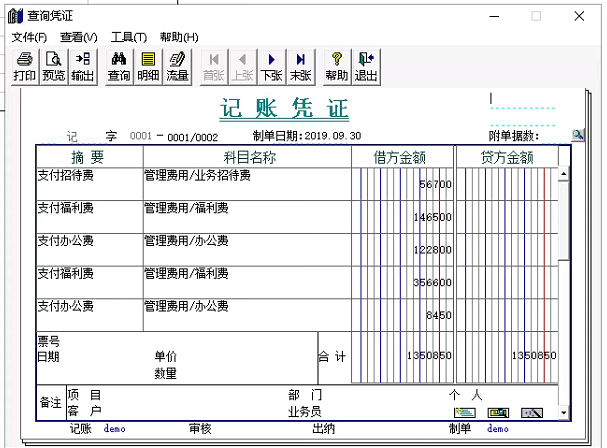
Task: Go to 上张 previous voucher
Action: coord(243,67)
